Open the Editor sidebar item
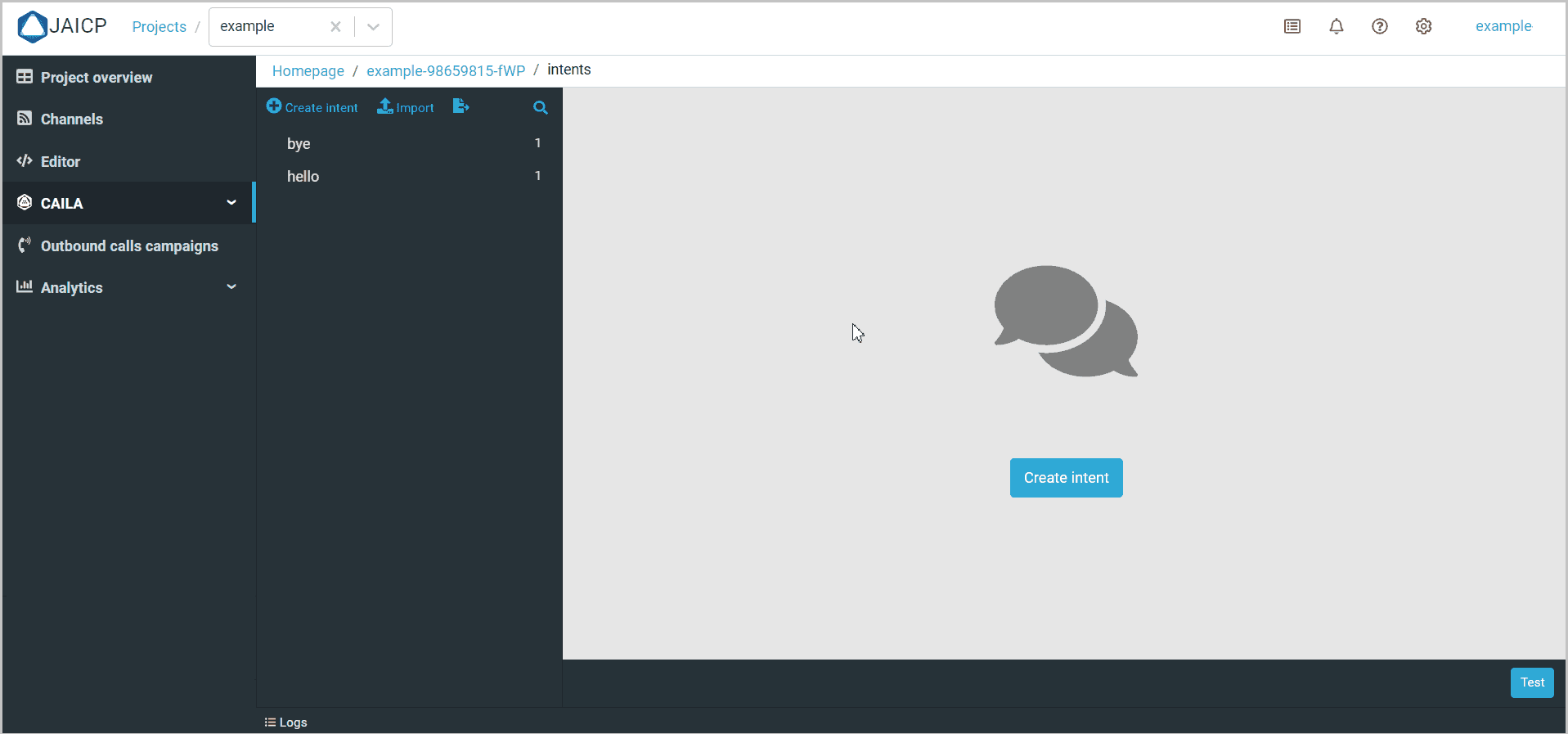This screenshot has height=734, width=1568. click(60, 162)
